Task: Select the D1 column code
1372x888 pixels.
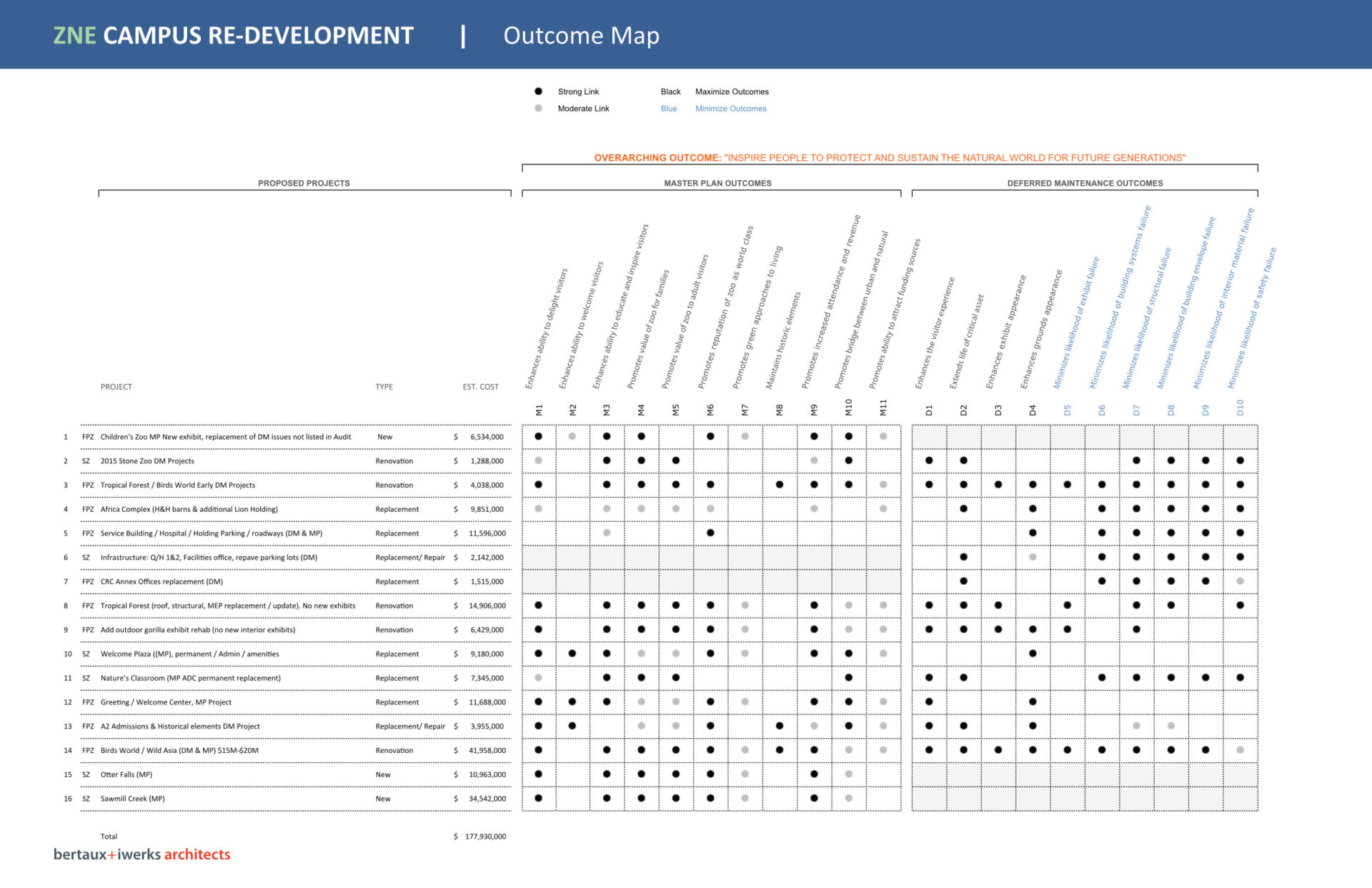Action: pyautogui.click(x=929, y=410)
